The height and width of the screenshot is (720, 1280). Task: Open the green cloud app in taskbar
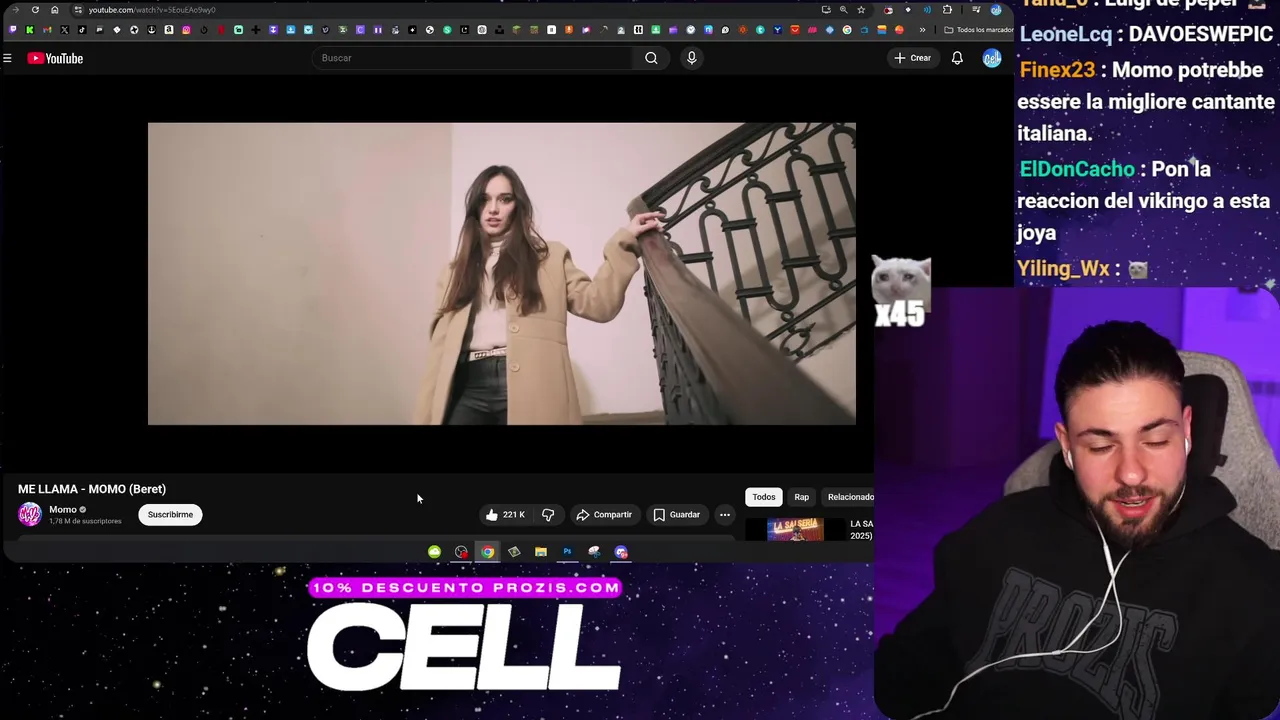point(434,552)
